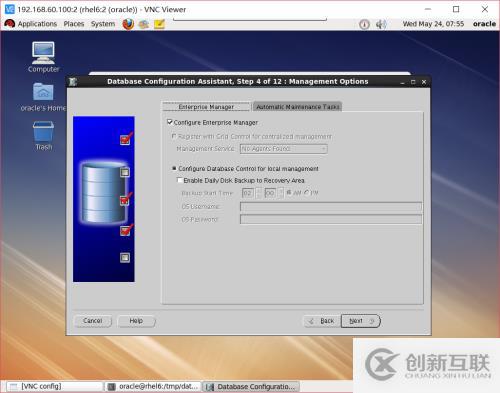Click Next to continue

361,321
